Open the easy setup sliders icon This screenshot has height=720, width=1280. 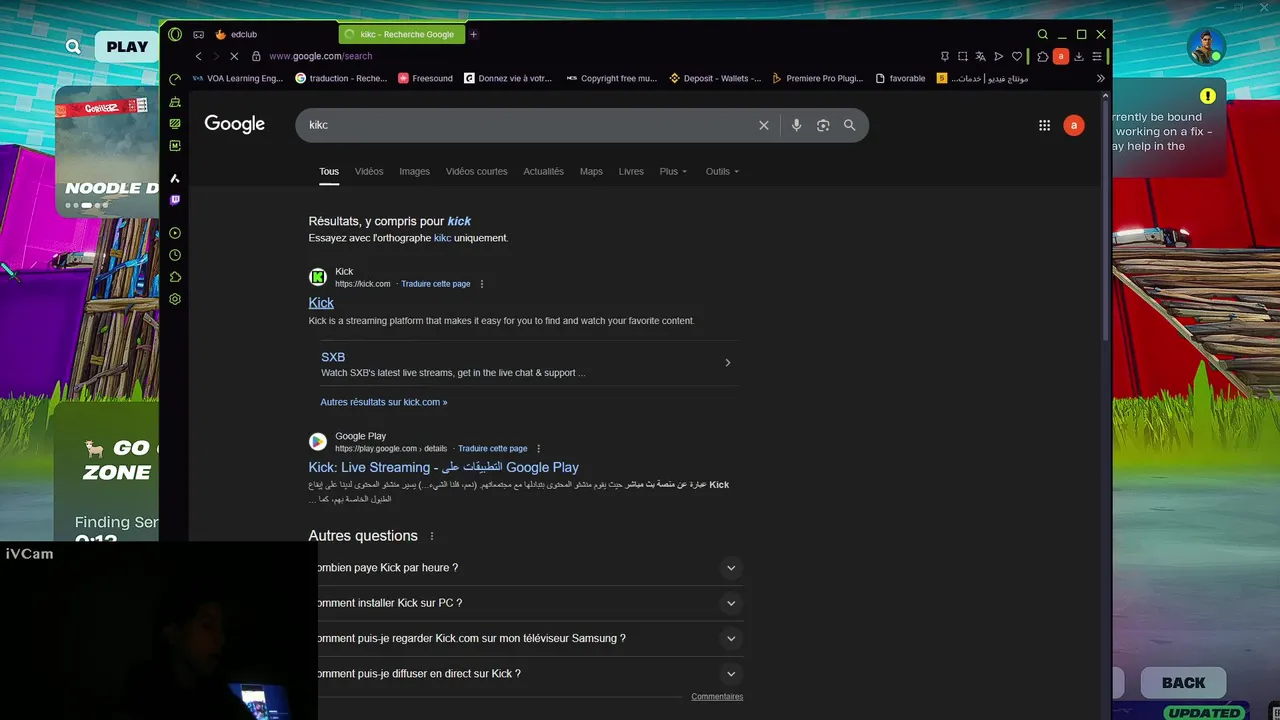1097,56
